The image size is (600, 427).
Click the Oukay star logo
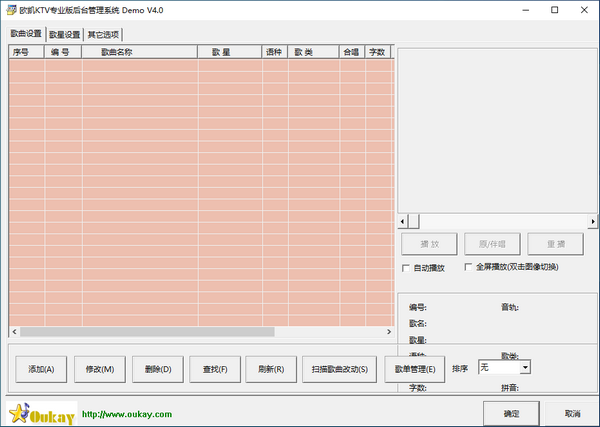(x=19, y=412)
